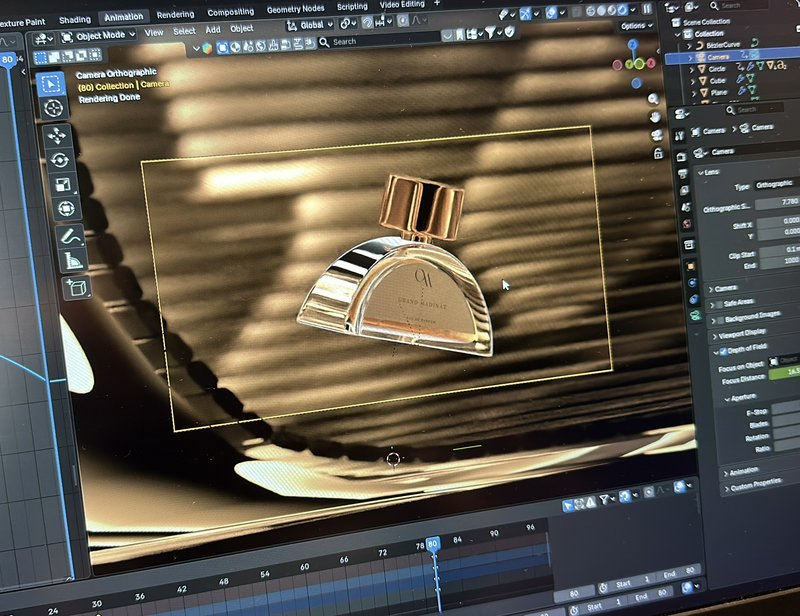Expand the BézierCurve item in outliner
Screen dimensions: 800x616
click(690, 46)
